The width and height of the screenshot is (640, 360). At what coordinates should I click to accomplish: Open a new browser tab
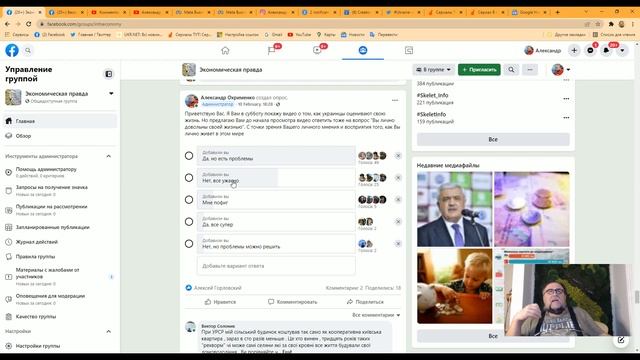click(558, 12)
